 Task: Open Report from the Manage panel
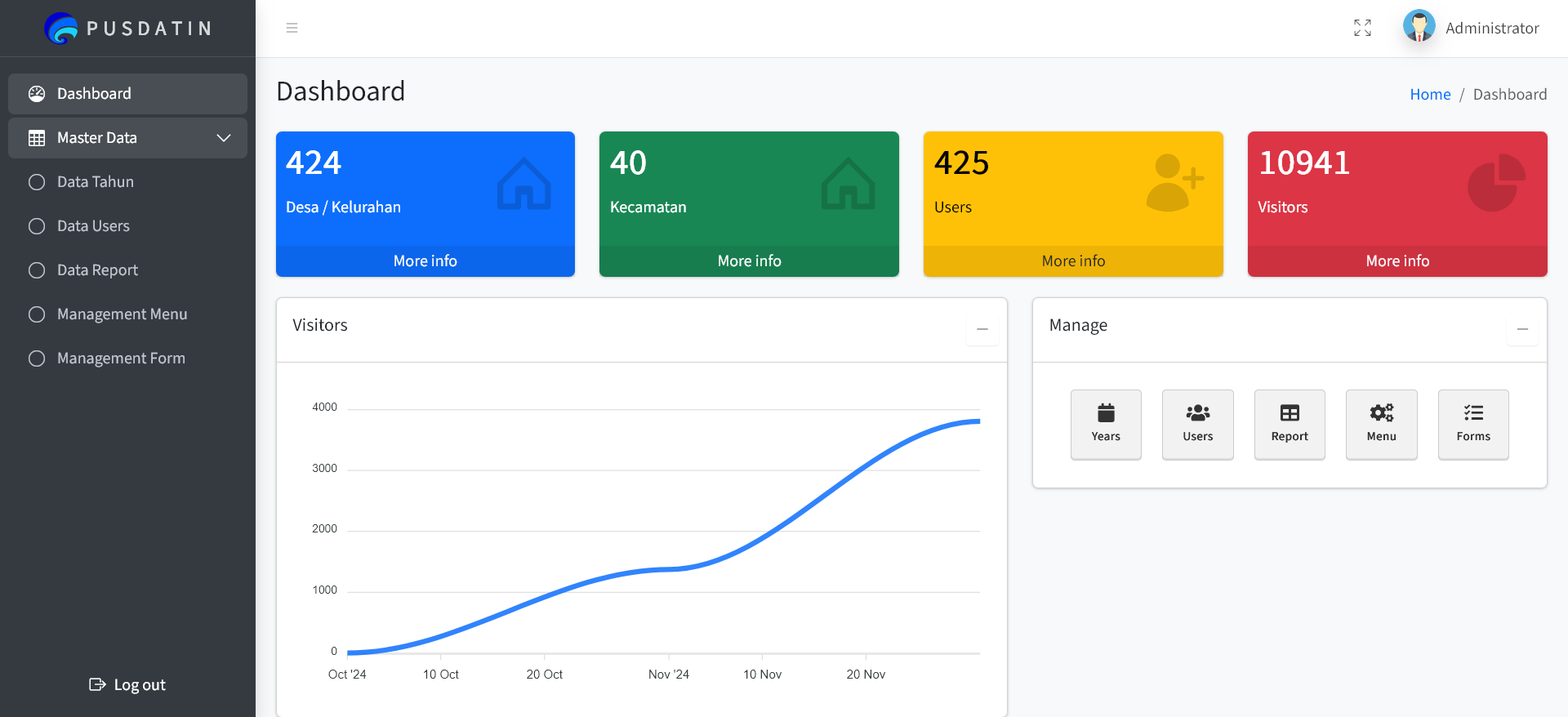(x=1290, y=425)
